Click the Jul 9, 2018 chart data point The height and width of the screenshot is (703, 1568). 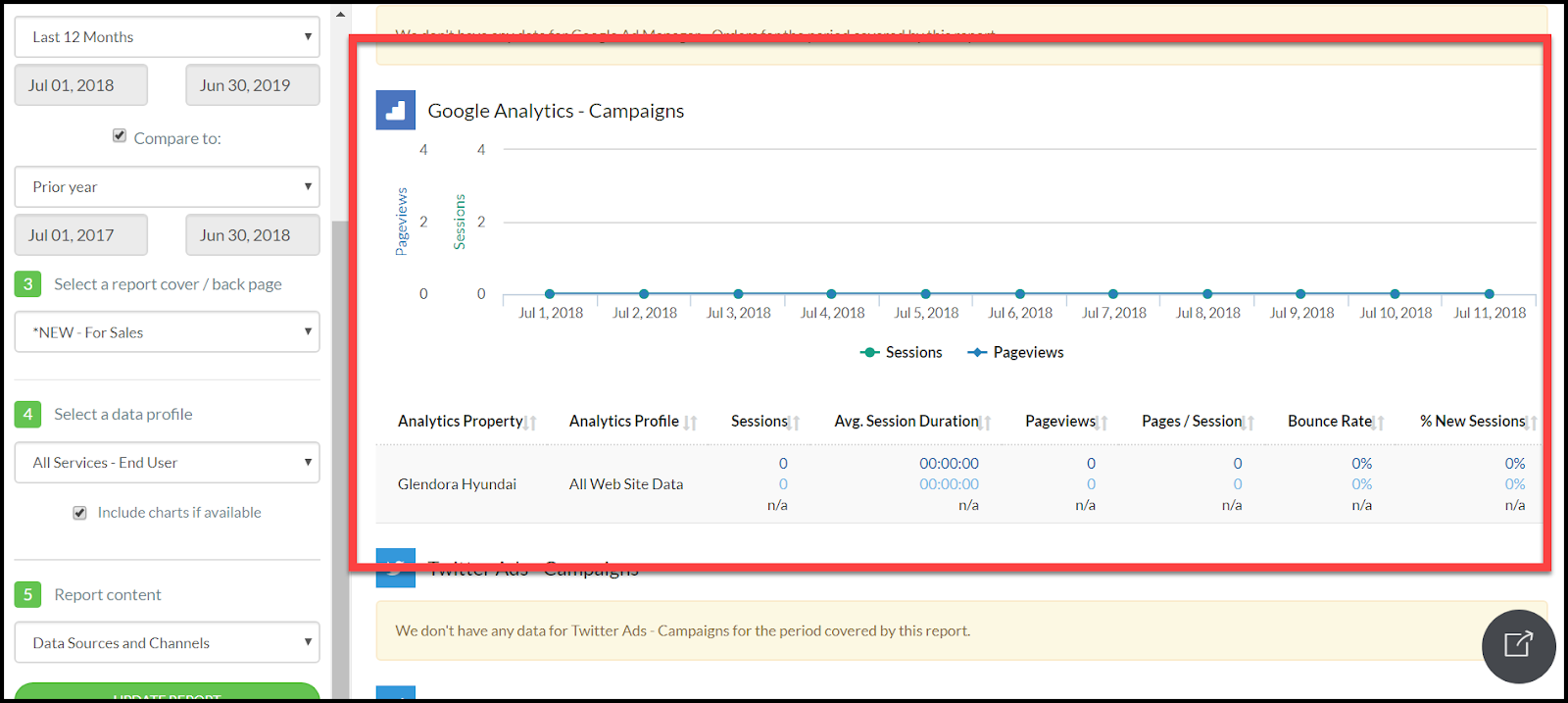pyautogui.click(x=1300, y=294)
